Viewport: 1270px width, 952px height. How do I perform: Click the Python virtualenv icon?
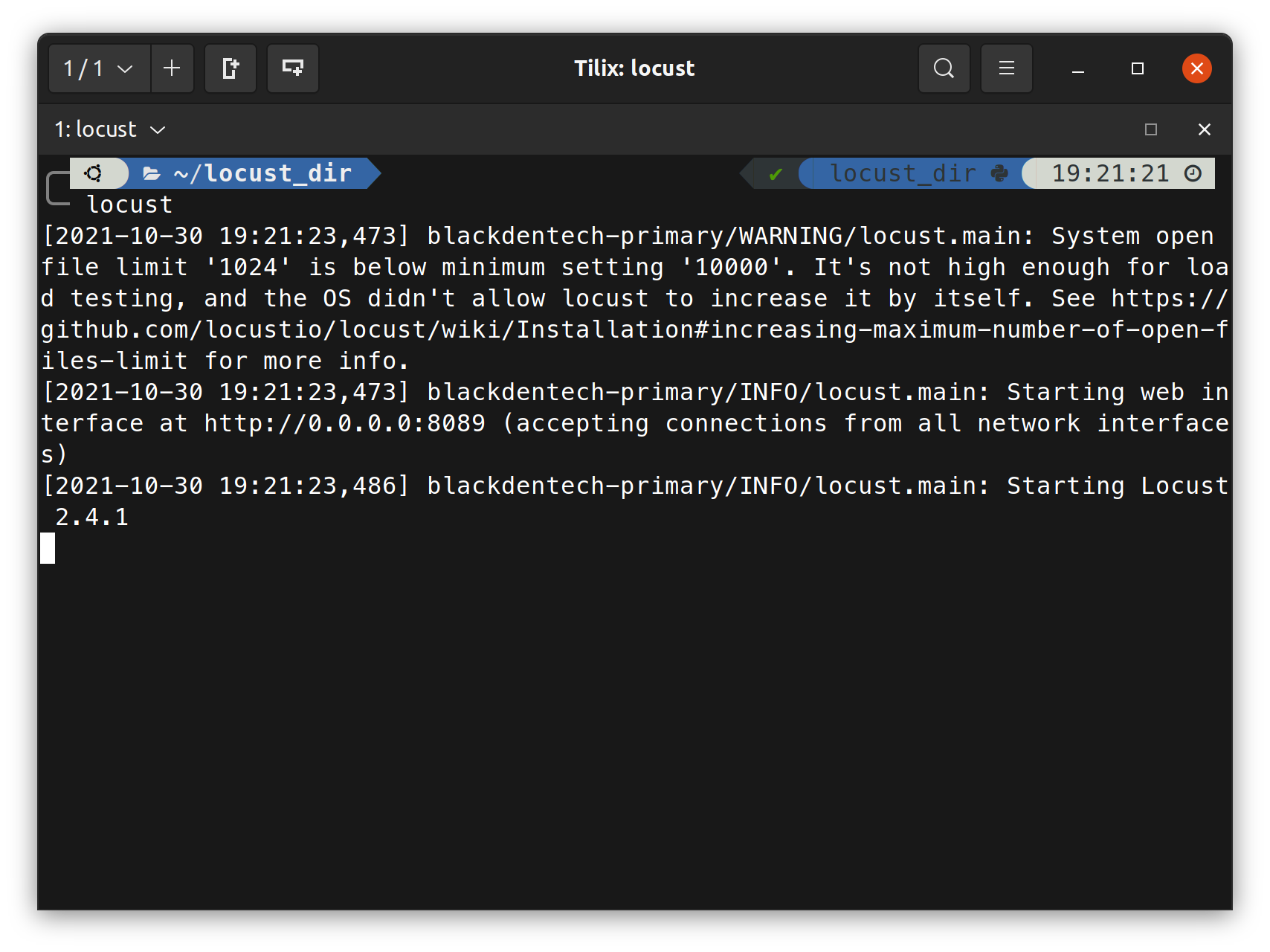click(x=1000, y=173)
